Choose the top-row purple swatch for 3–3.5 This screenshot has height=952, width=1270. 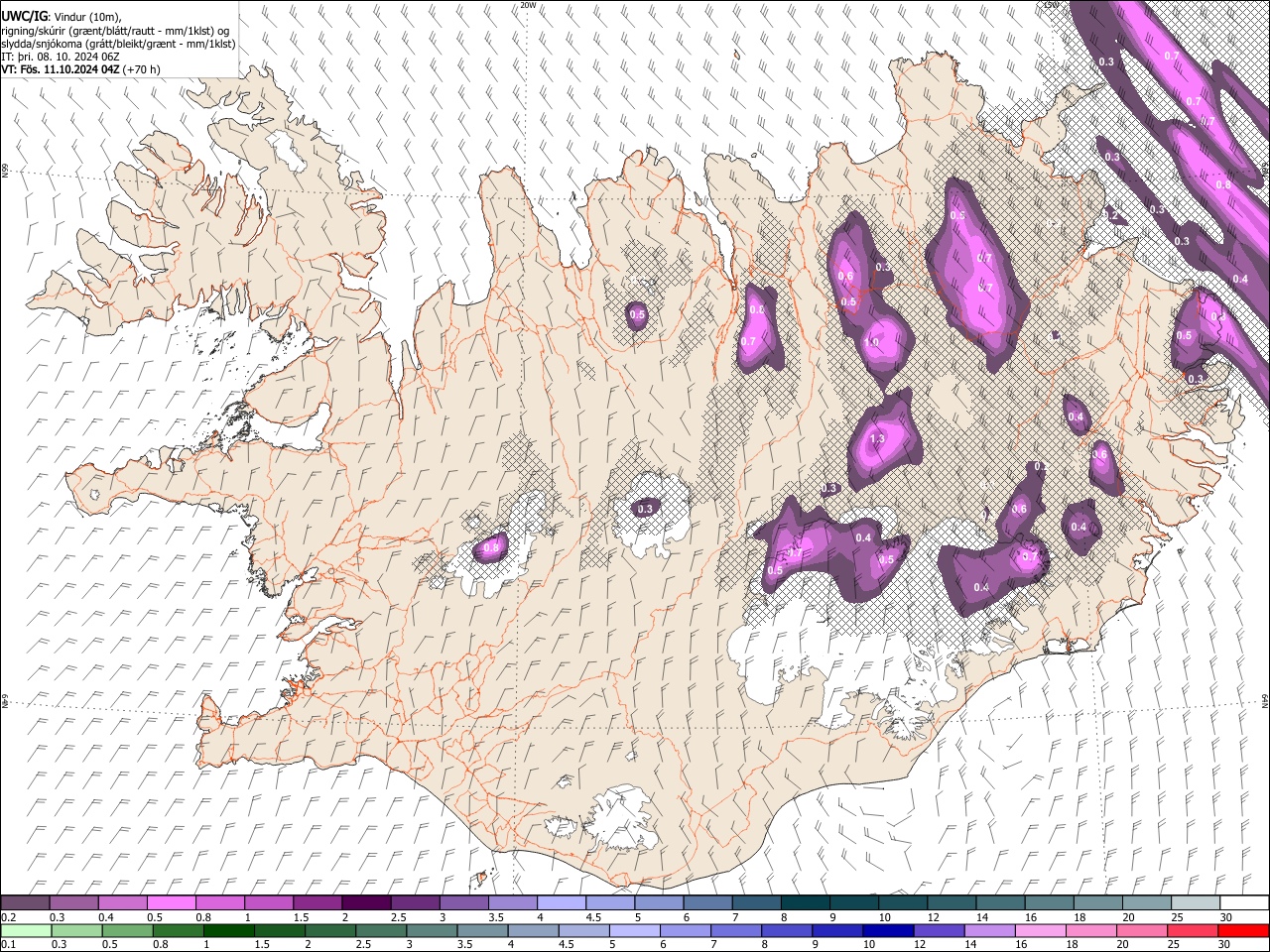click(x=463, y=902)
